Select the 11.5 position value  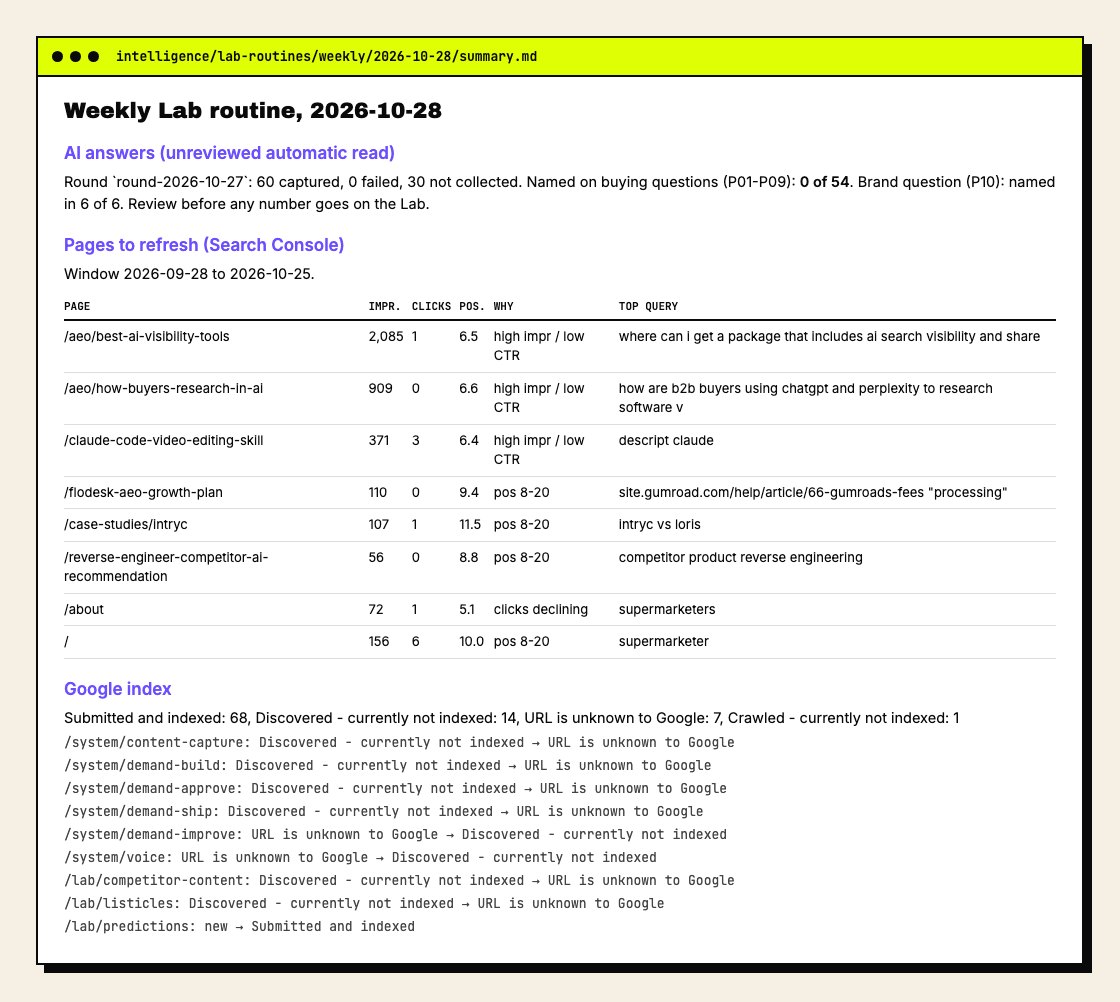470,525
